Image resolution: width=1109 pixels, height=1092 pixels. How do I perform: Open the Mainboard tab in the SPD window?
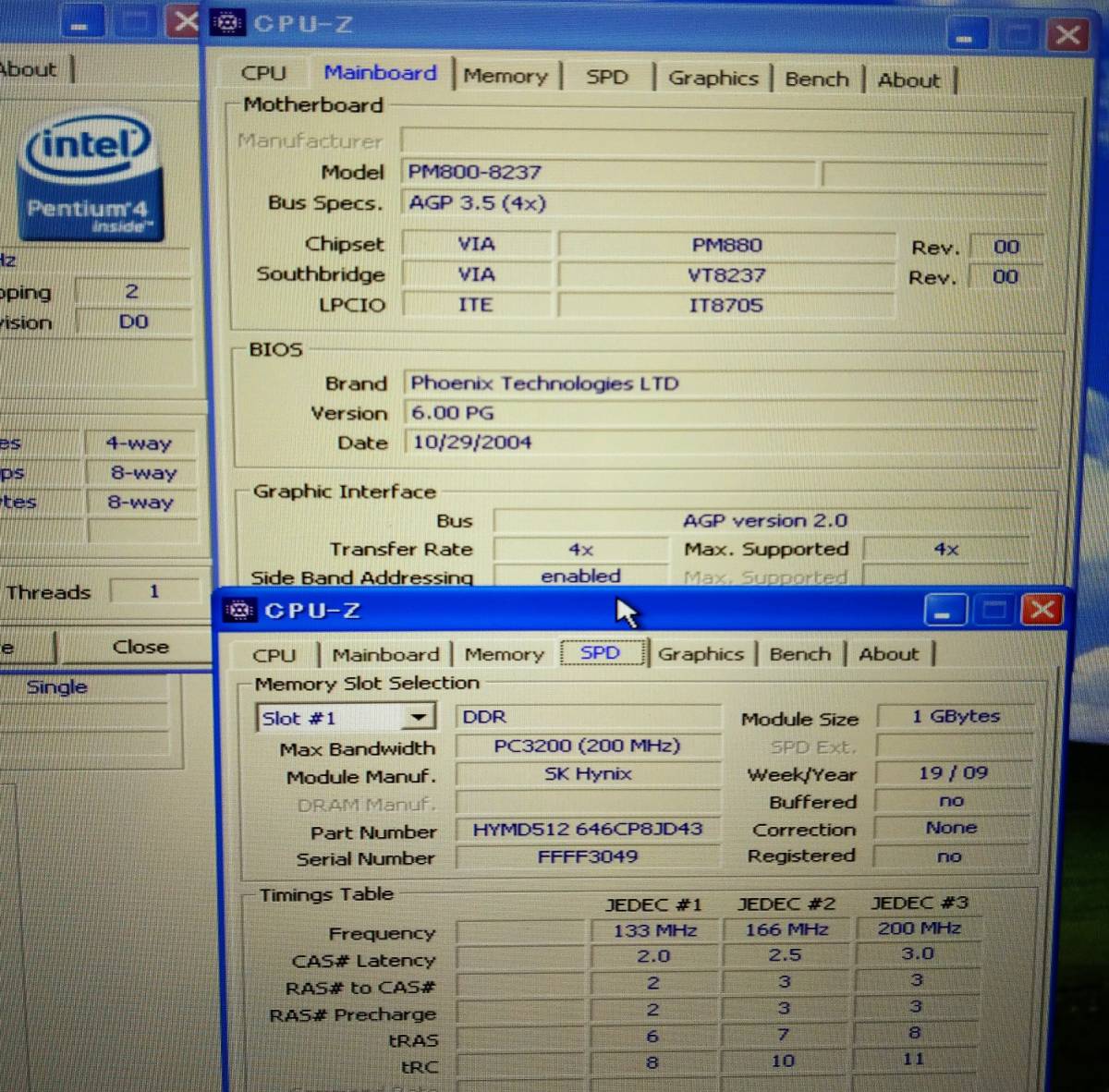coord(385,654)
